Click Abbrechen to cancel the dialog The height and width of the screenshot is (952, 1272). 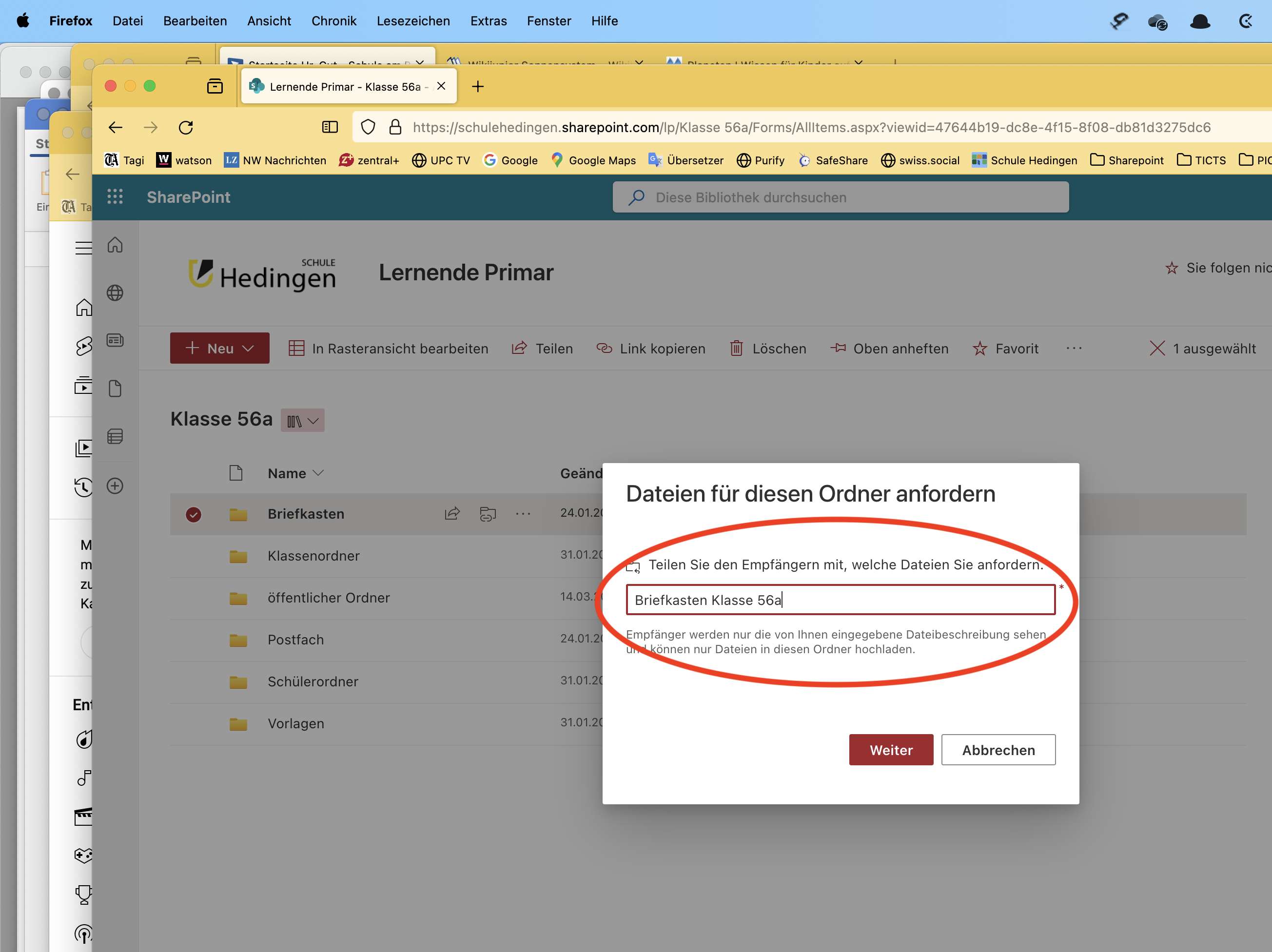click(x=998, y=750)
